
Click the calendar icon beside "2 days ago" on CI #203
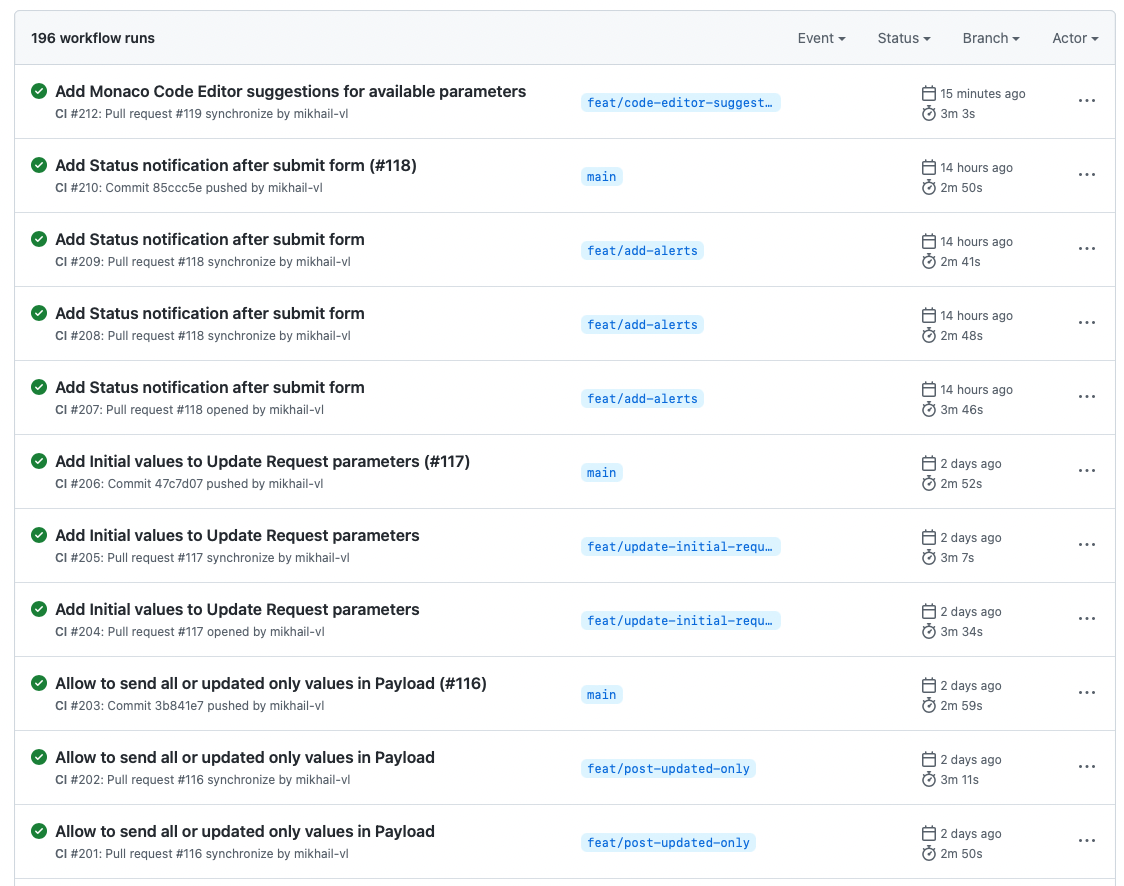click(x=928, y=685)
